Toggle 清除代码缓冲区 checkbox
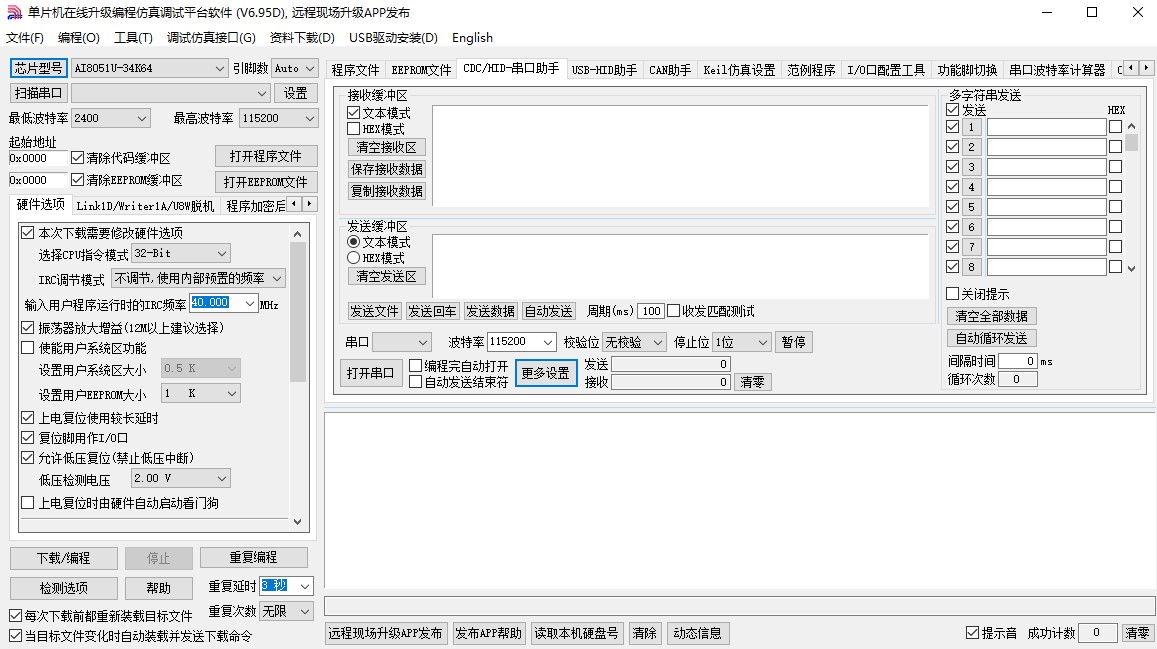This screenshot has width=1157, height=649. (77, 158)
